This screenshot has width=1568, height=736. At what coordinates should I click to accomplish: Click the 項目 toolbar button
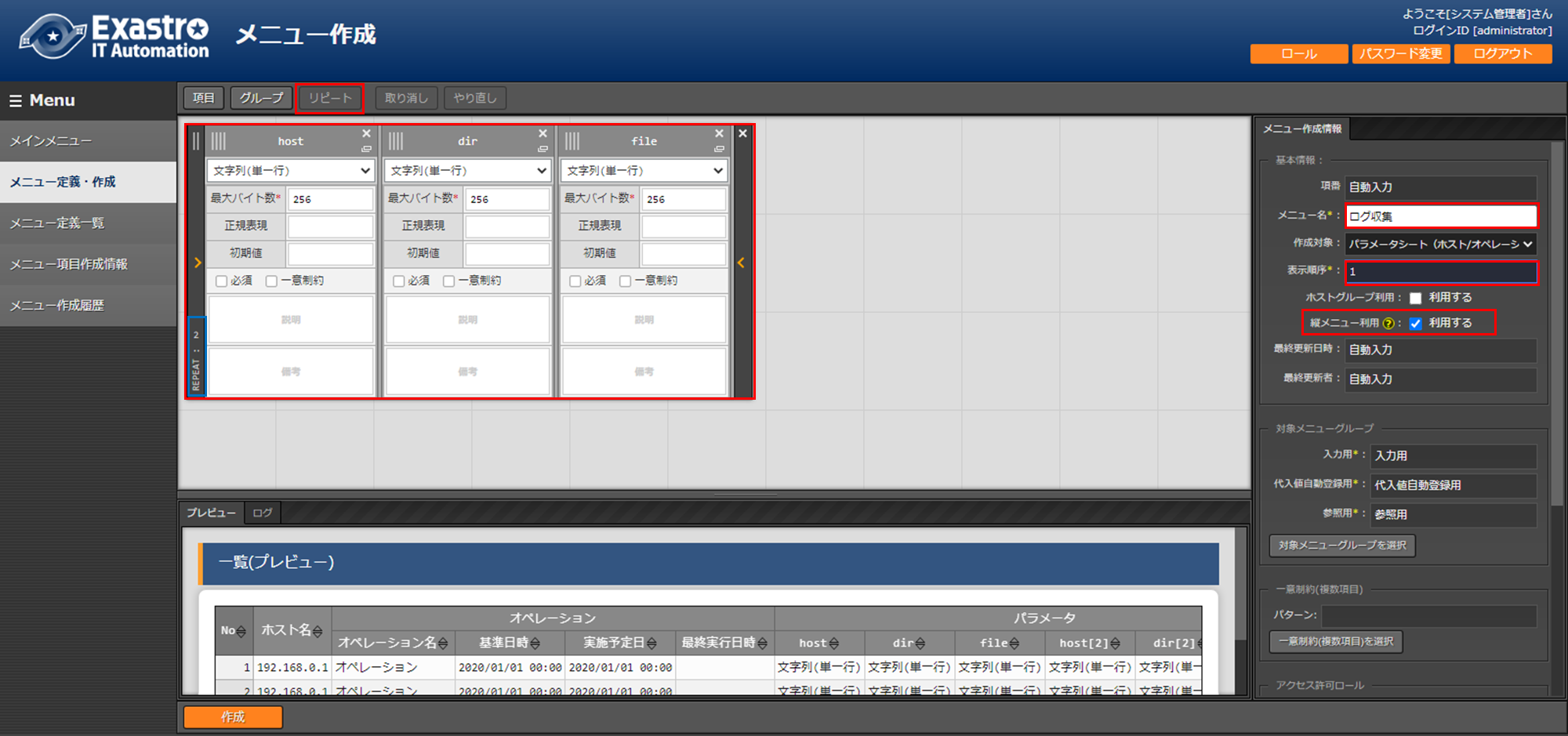point(204,98)
